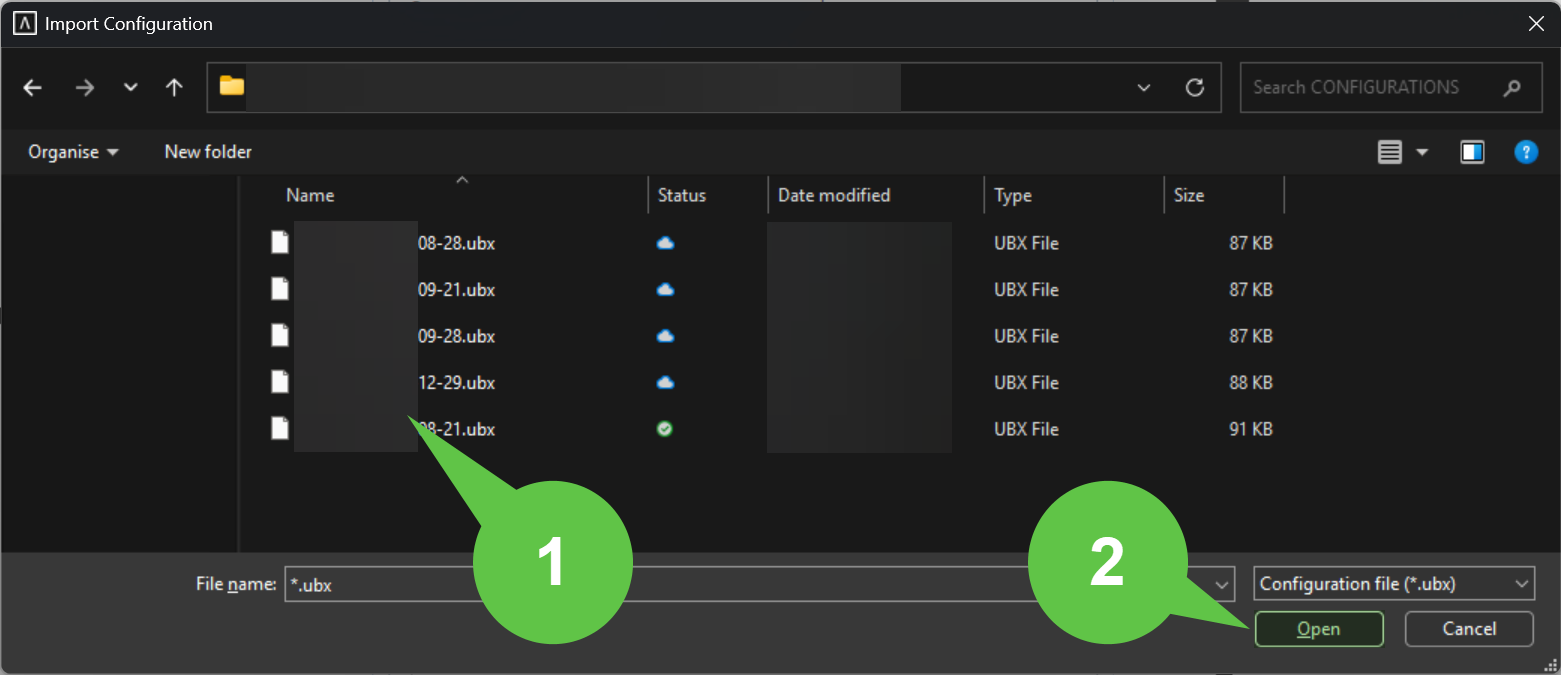This screenshot has width=1561, height=675.
Task: Open the Organise menu
Action: tap(73, 152)
